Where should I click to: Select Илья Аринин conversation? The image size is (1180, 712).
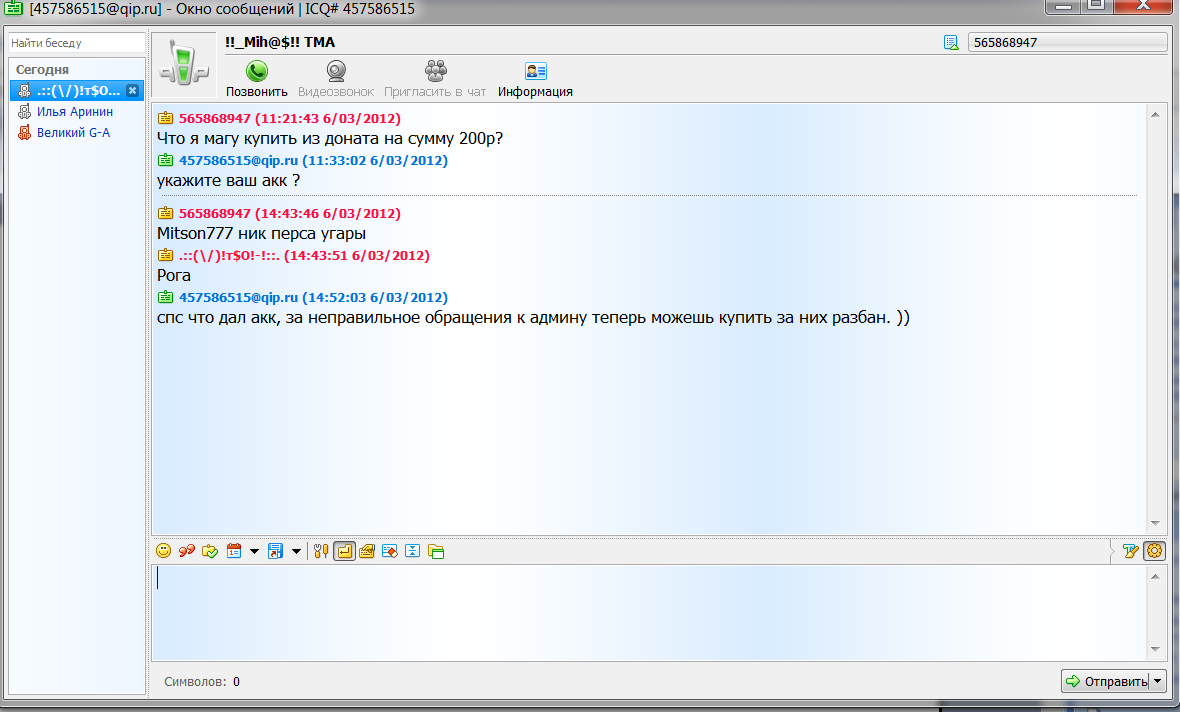click(x=75, y=111)
